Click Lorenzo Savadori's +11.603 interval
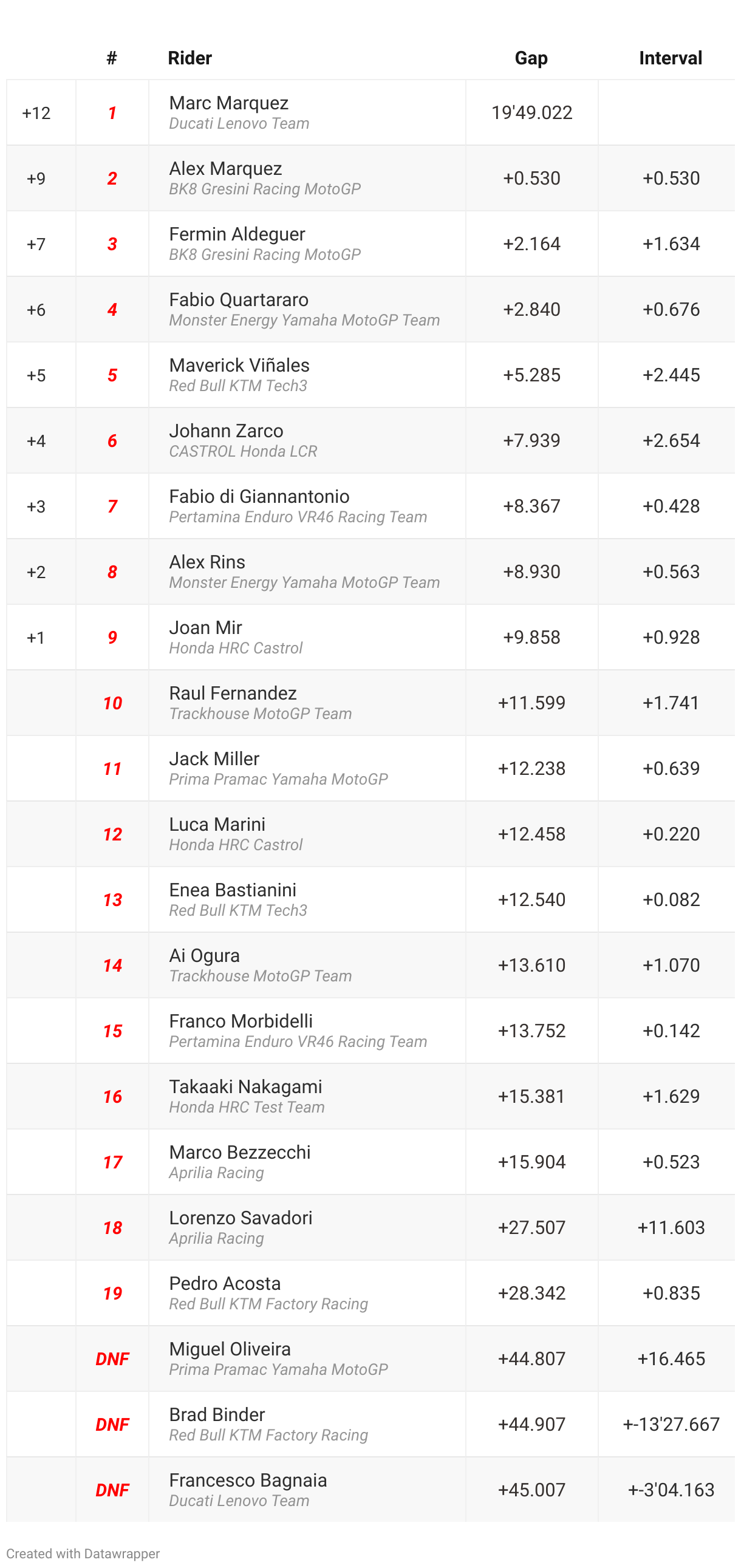Screen dimensions: 741x1568 pos(671,1227)
